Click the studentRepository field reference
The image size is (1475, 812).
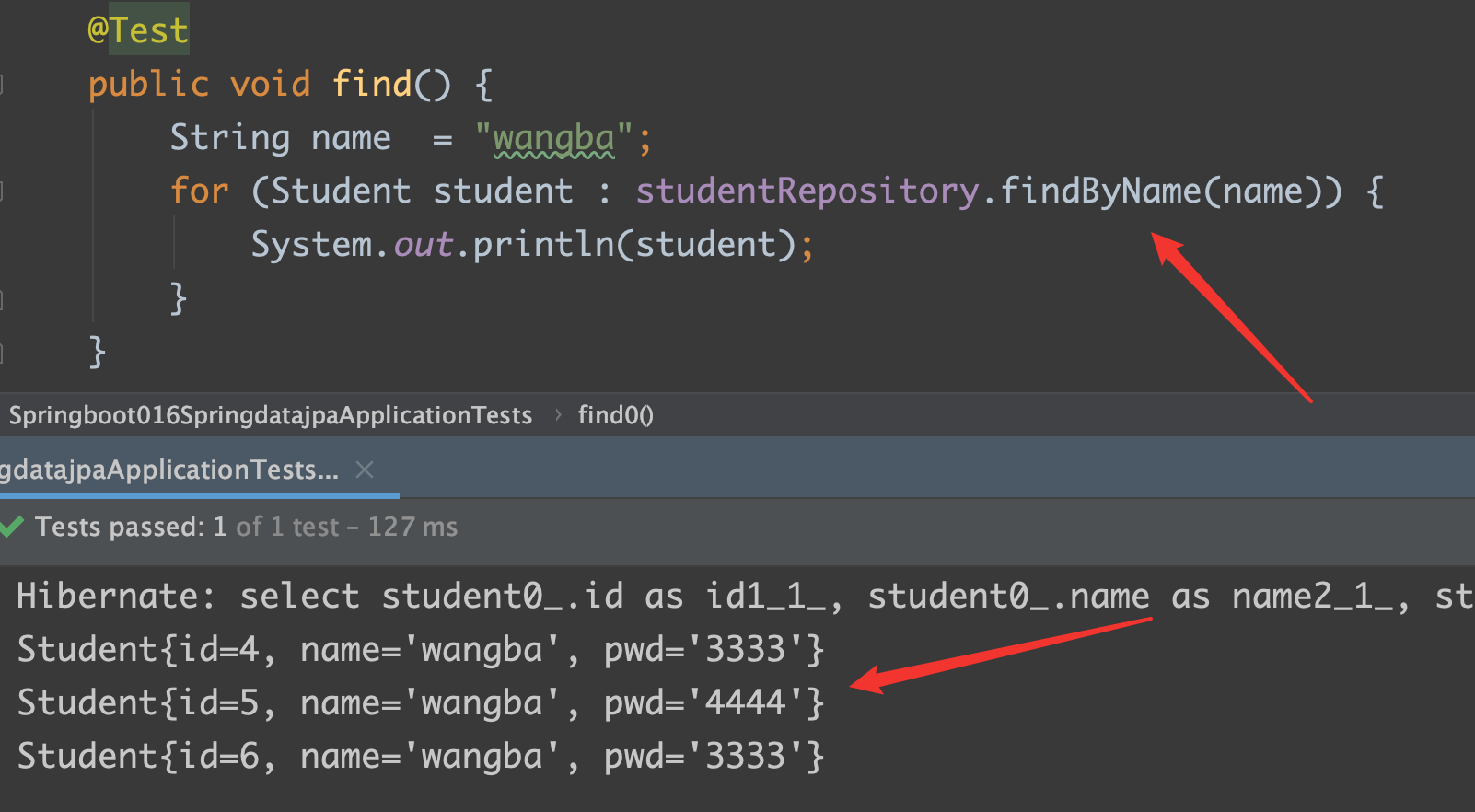(x=807, y=191)
